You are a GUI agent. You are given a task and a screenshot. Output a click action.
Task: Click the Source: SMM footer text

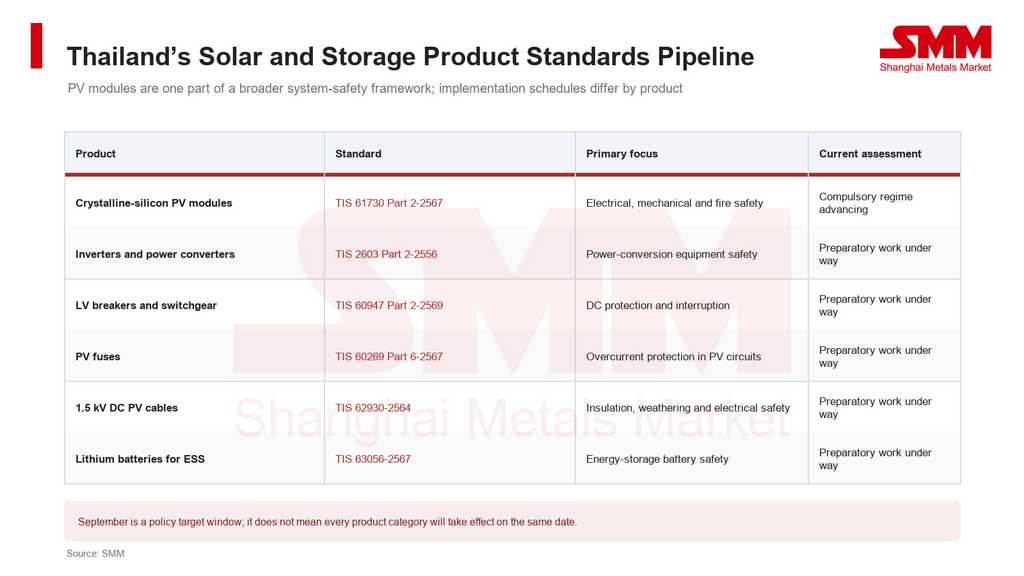[95, 553]
